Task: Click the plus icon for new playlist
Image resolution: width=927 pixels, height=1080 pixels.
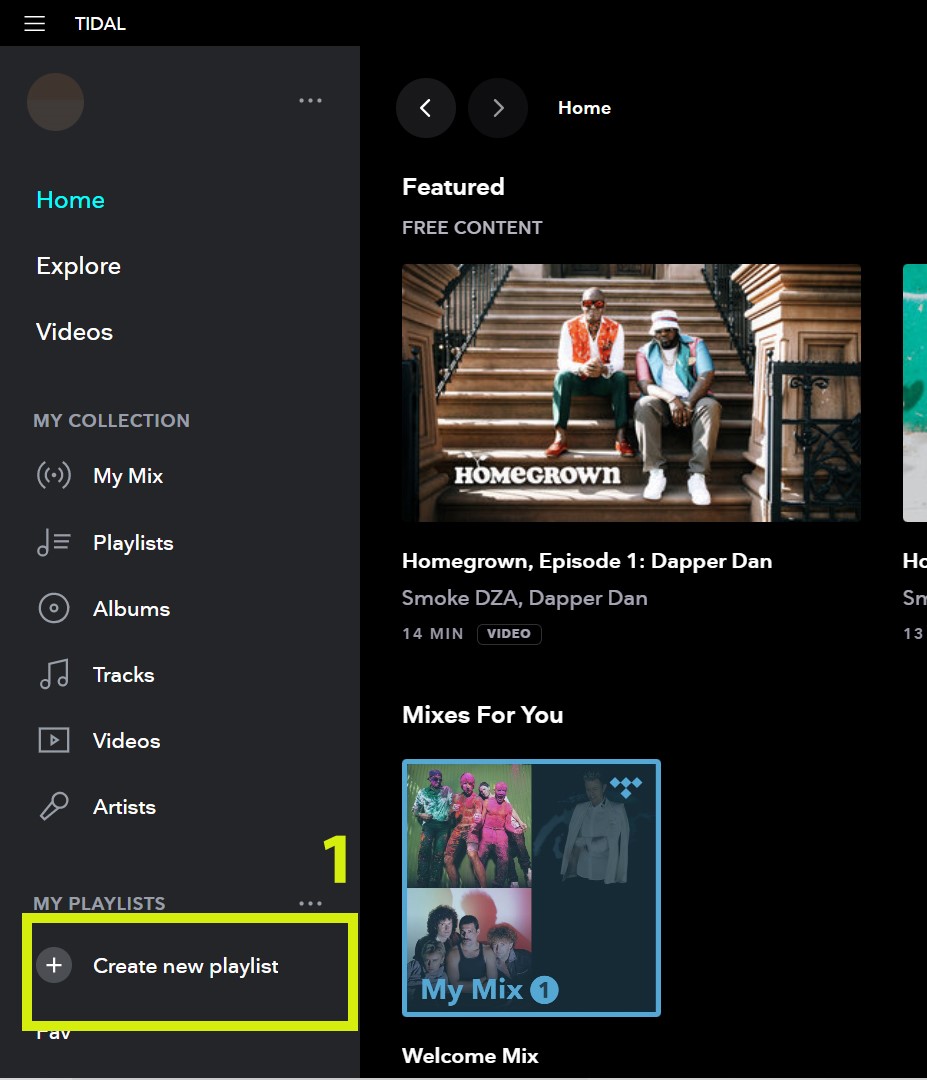Action: (x=54, y=965)
